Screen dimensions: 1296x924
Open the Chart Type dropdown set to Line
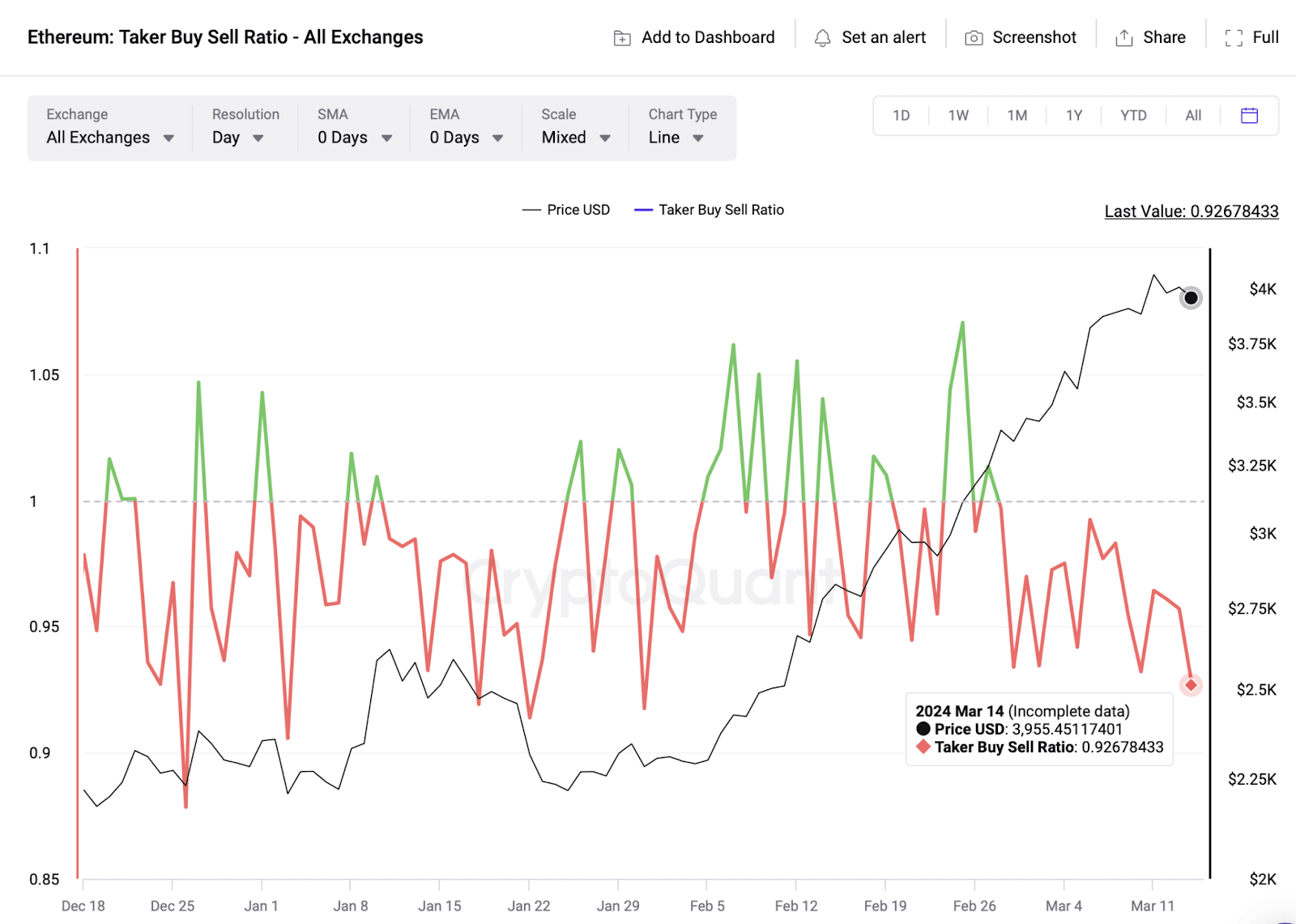click(682, 127)
